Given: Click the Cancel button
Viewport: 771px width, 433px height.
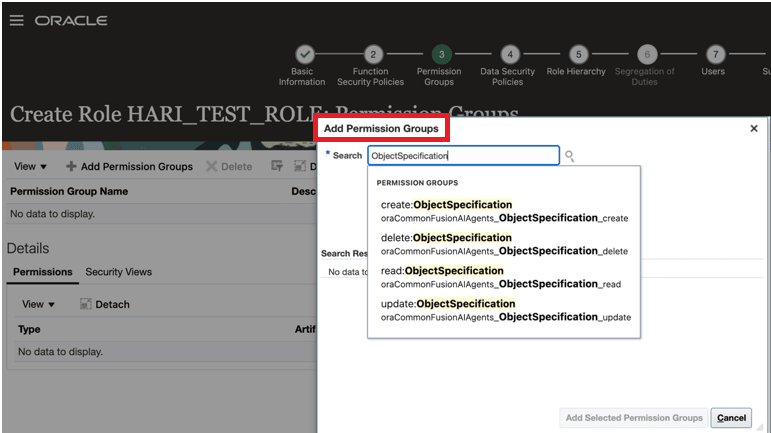Looking at the screenshot, I should 731,418.
